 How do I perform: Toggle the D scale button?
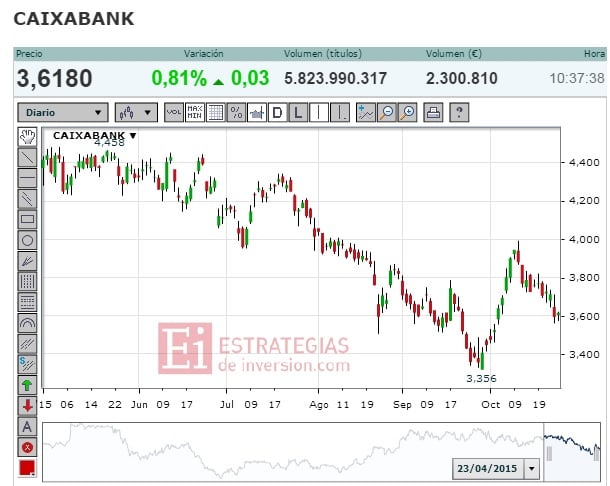tap(277, 112)
